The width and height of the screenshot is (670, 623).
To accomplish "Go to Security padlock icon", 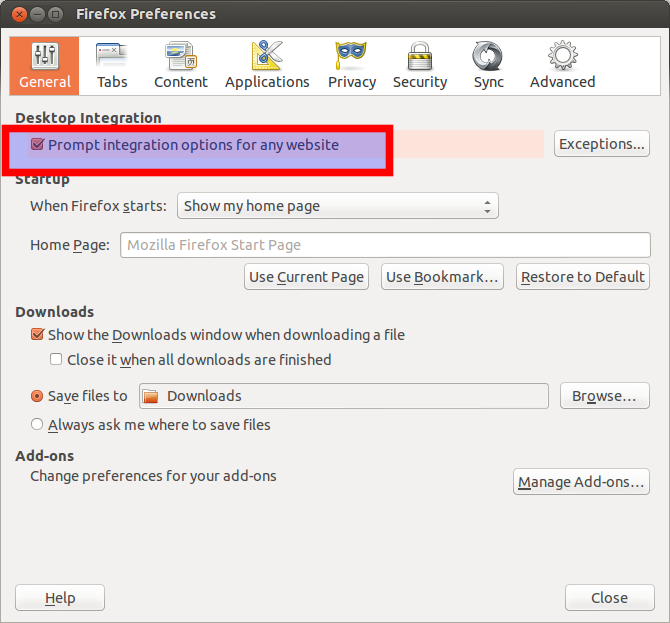I will coord(420,57).
